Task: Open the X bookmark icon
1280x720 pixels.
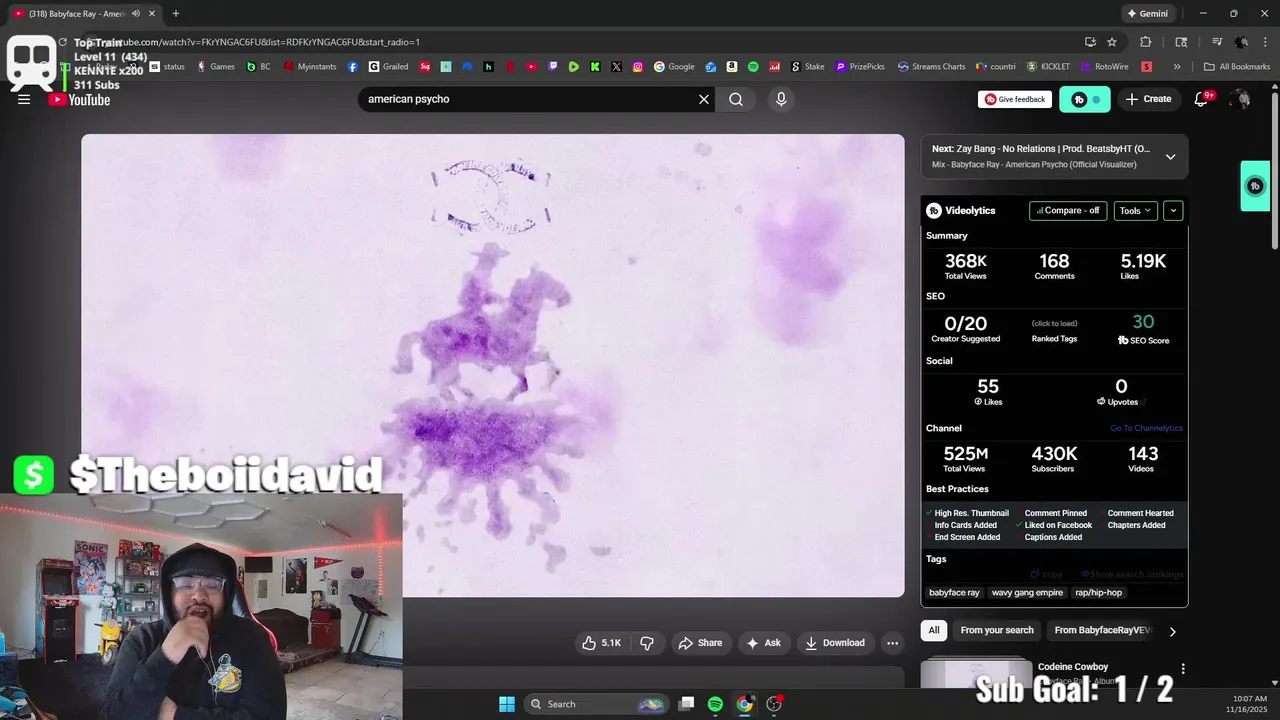Action: point(616,67)
